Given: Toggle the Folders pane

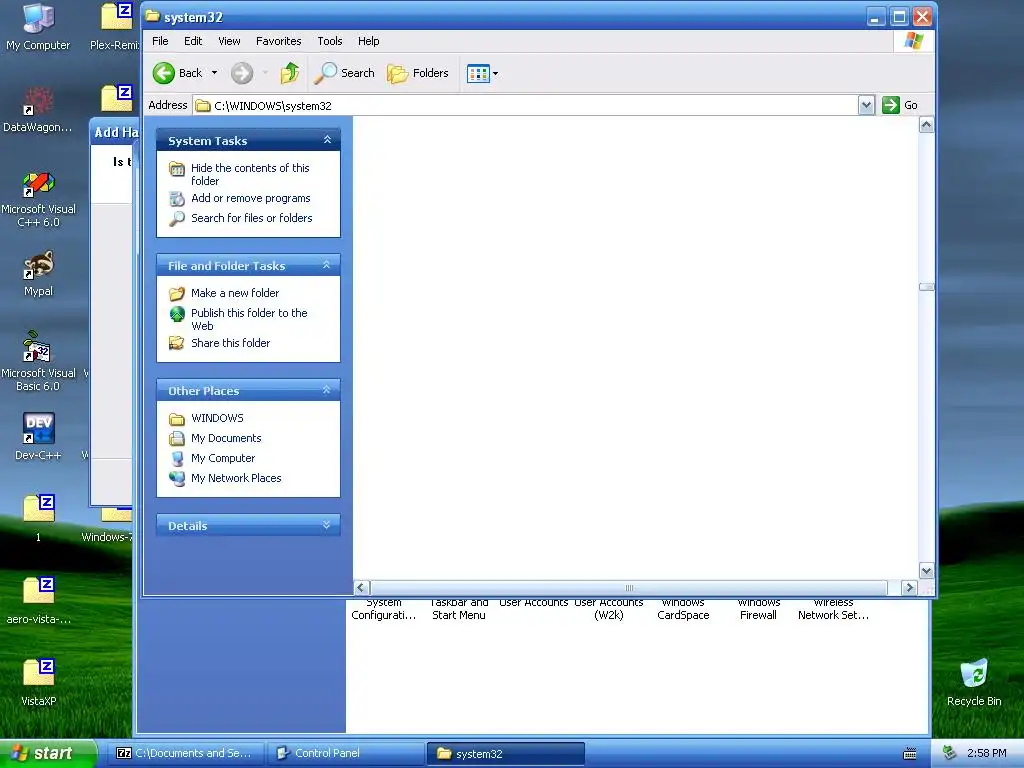Looking at the screenshot, I should point(418,73).
